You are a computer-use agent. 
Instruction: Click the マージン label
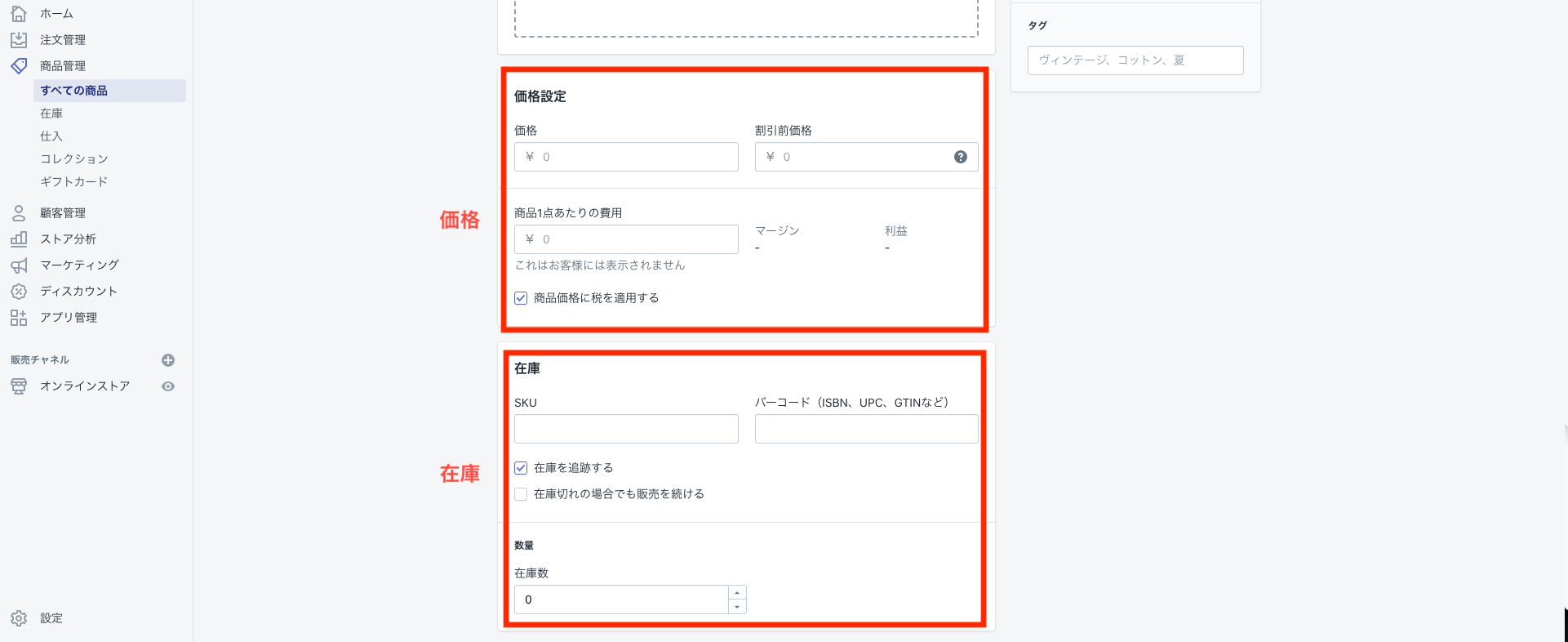click(777, 231)
